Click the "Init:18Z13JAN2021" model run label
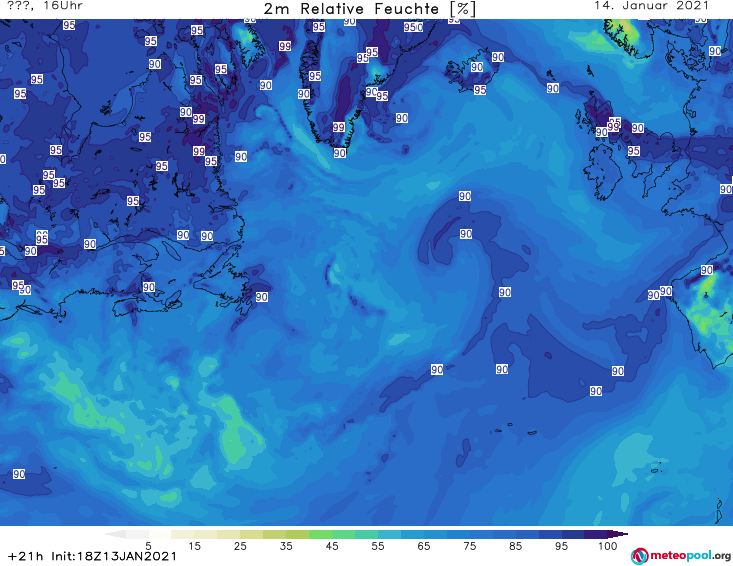The height and width of the screenshot is (566, 733). coord(114,556)
